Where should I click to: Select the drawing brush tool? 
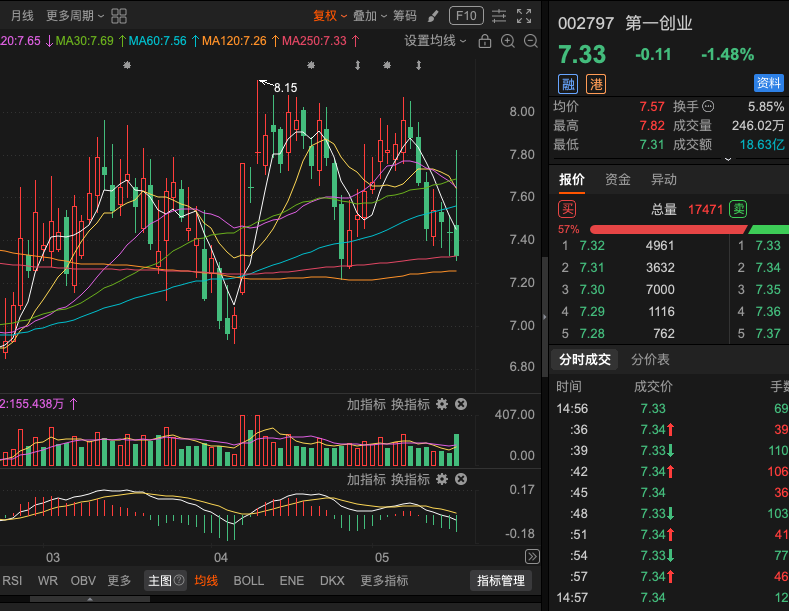(x=433, y=17)
